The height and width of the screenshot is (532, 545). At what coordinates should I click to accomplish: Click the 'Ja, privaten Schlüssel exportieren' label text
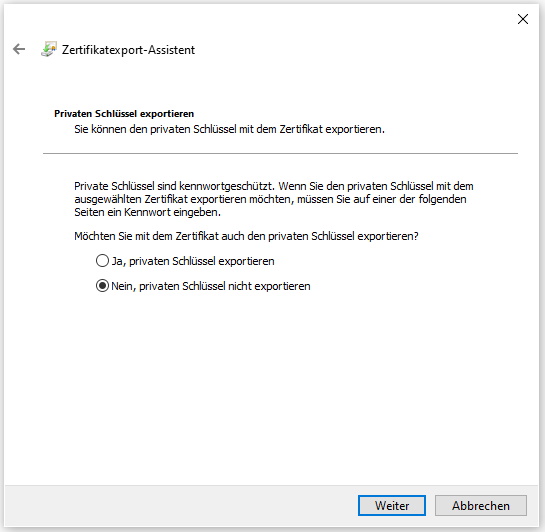(x=193, y=261)
